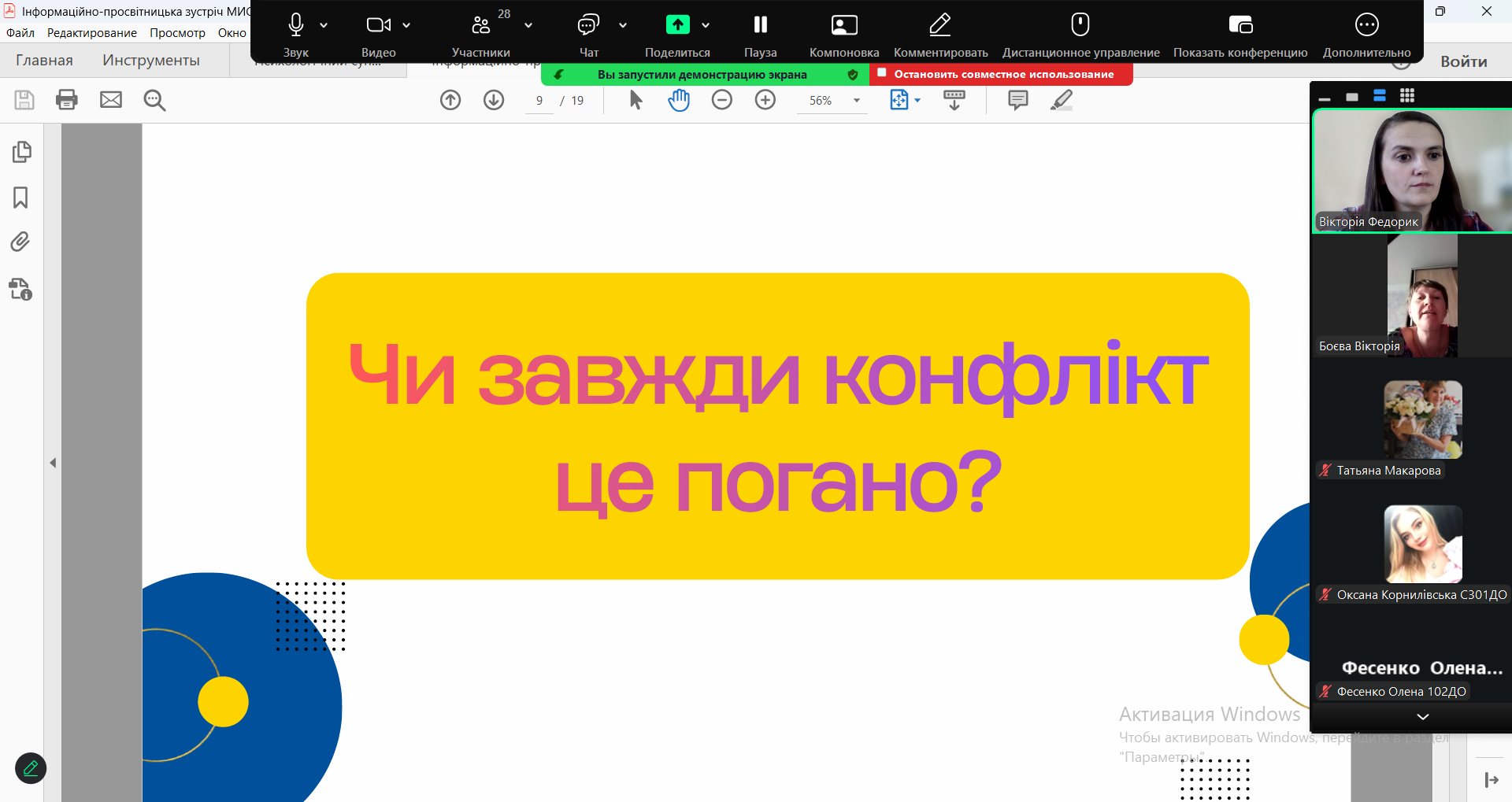Go to previous page with up arrow
1512x802 pixels.
click(x=450, y=100)
